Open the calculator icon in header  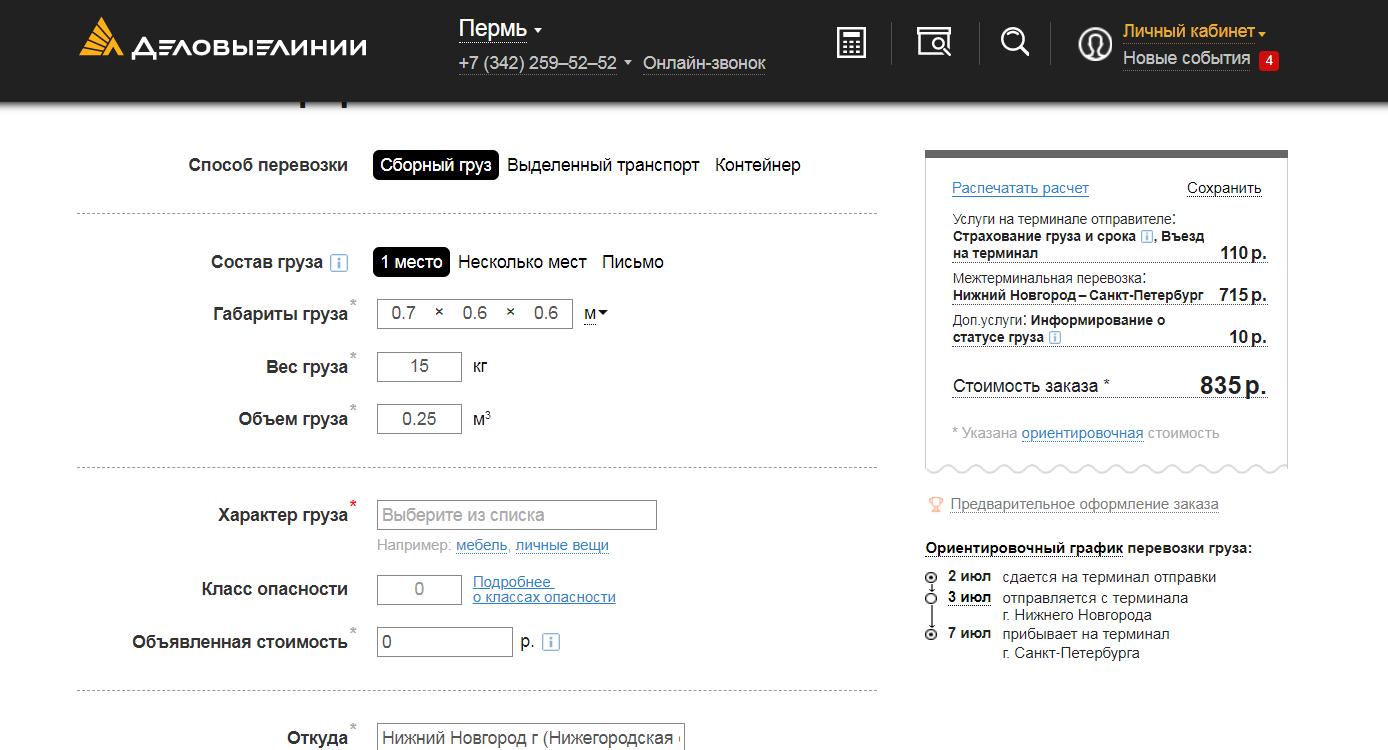(851, 43)
